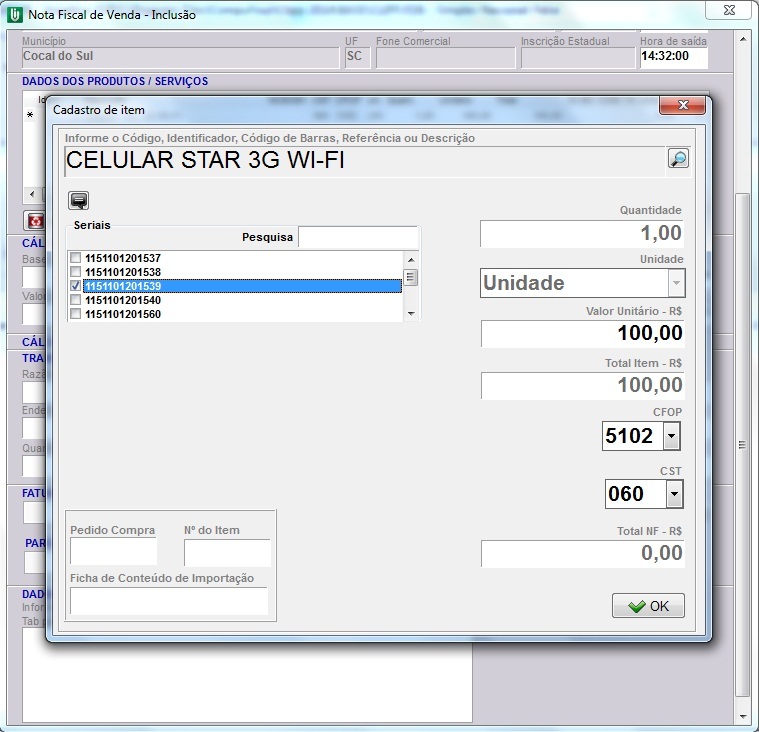Screen dimensions: 759x732
Task: Click the Ficha de Conteúdo de Importação field
Action: coord(168,600)
